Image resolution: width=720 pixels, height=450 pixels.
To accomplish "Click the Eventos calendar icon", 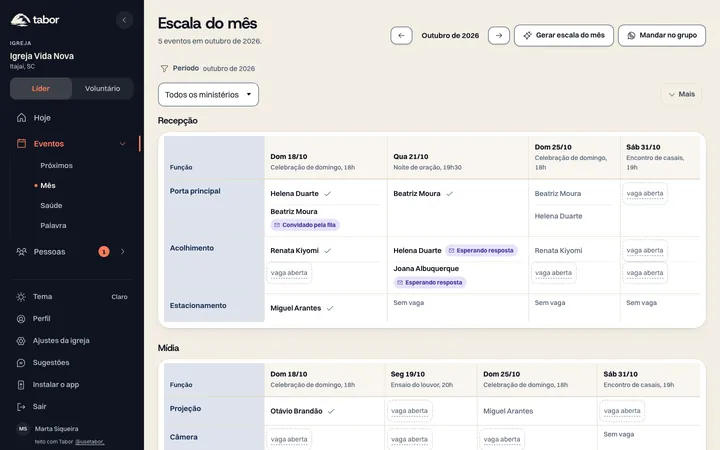I will click(21, 143).
